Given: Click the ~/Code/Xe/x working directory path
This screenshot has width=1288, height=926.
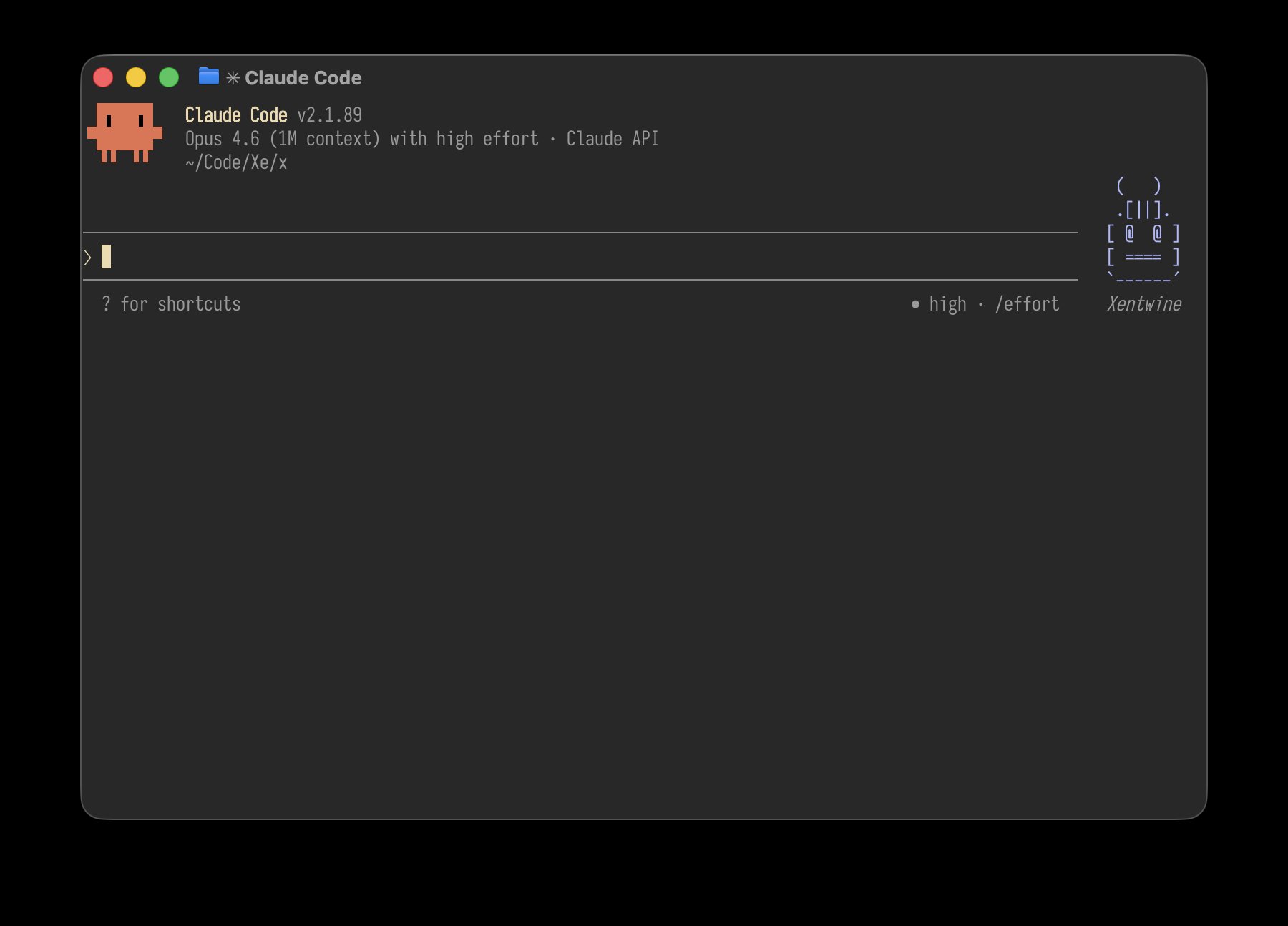Looking at the screenshot, I should (x=236, y=162).
